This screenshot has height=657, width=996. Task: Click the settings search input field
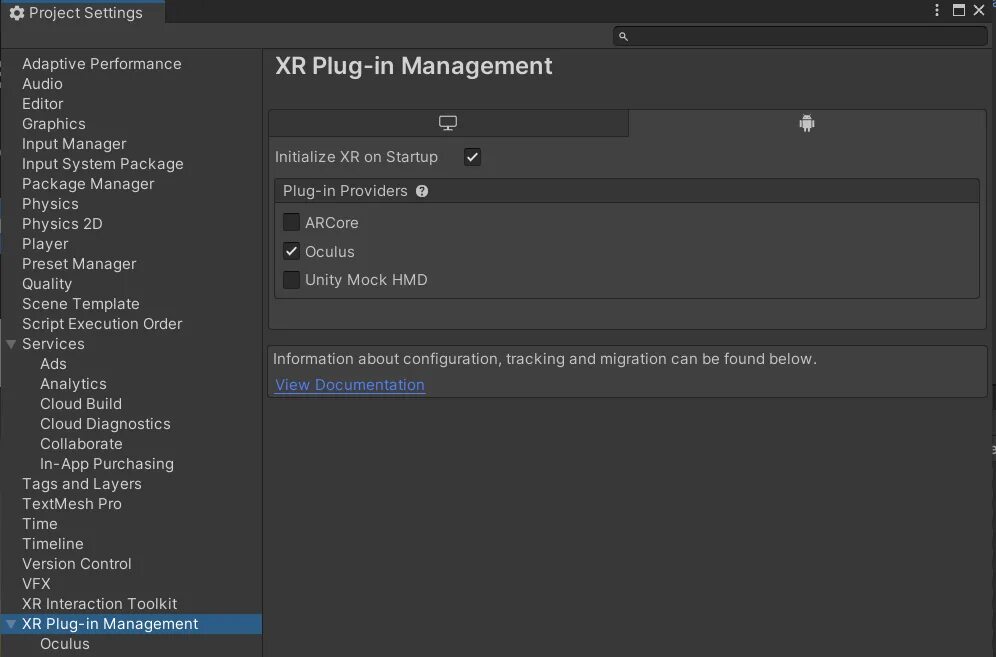[806, 36]
